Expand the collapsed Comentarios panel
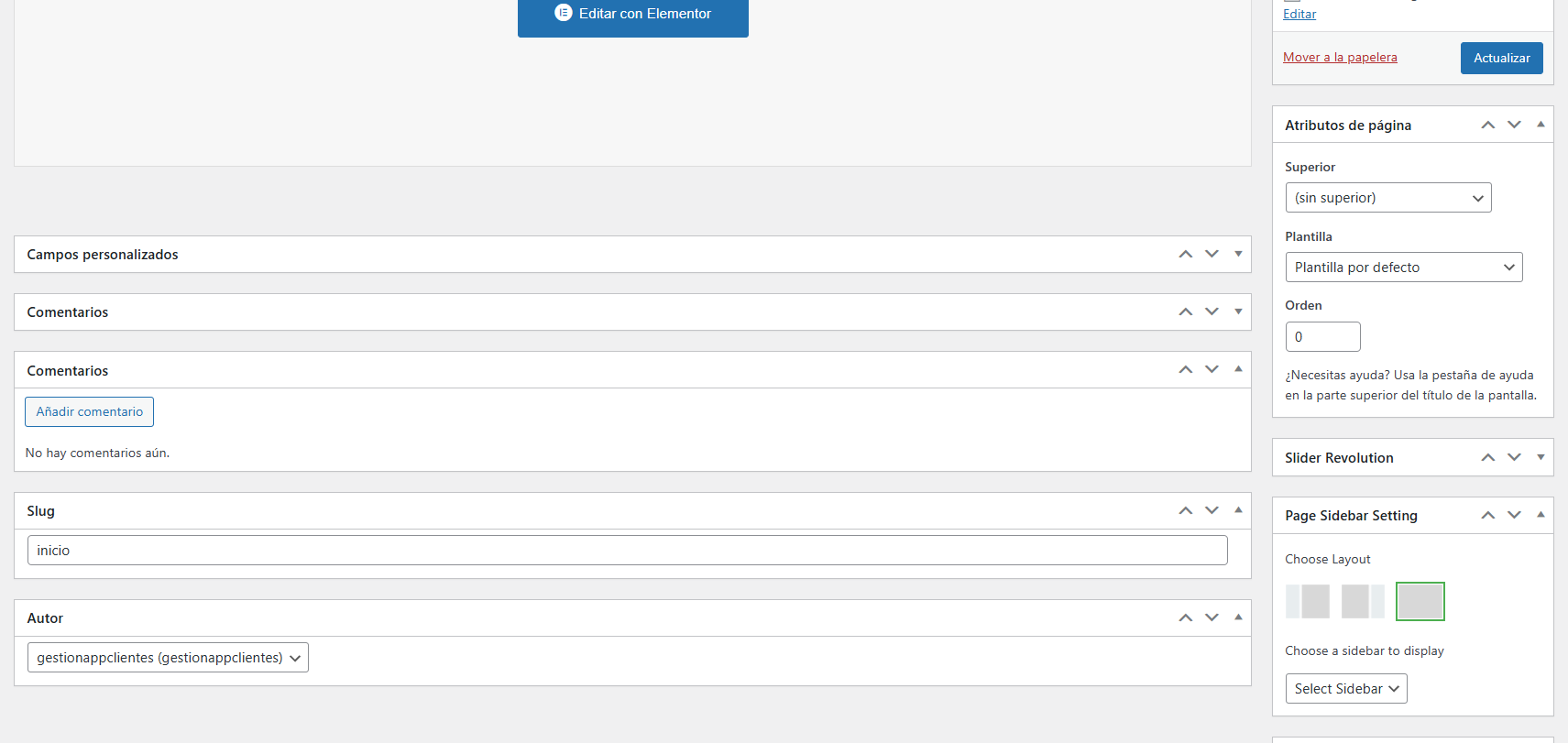 point(1238,311)
